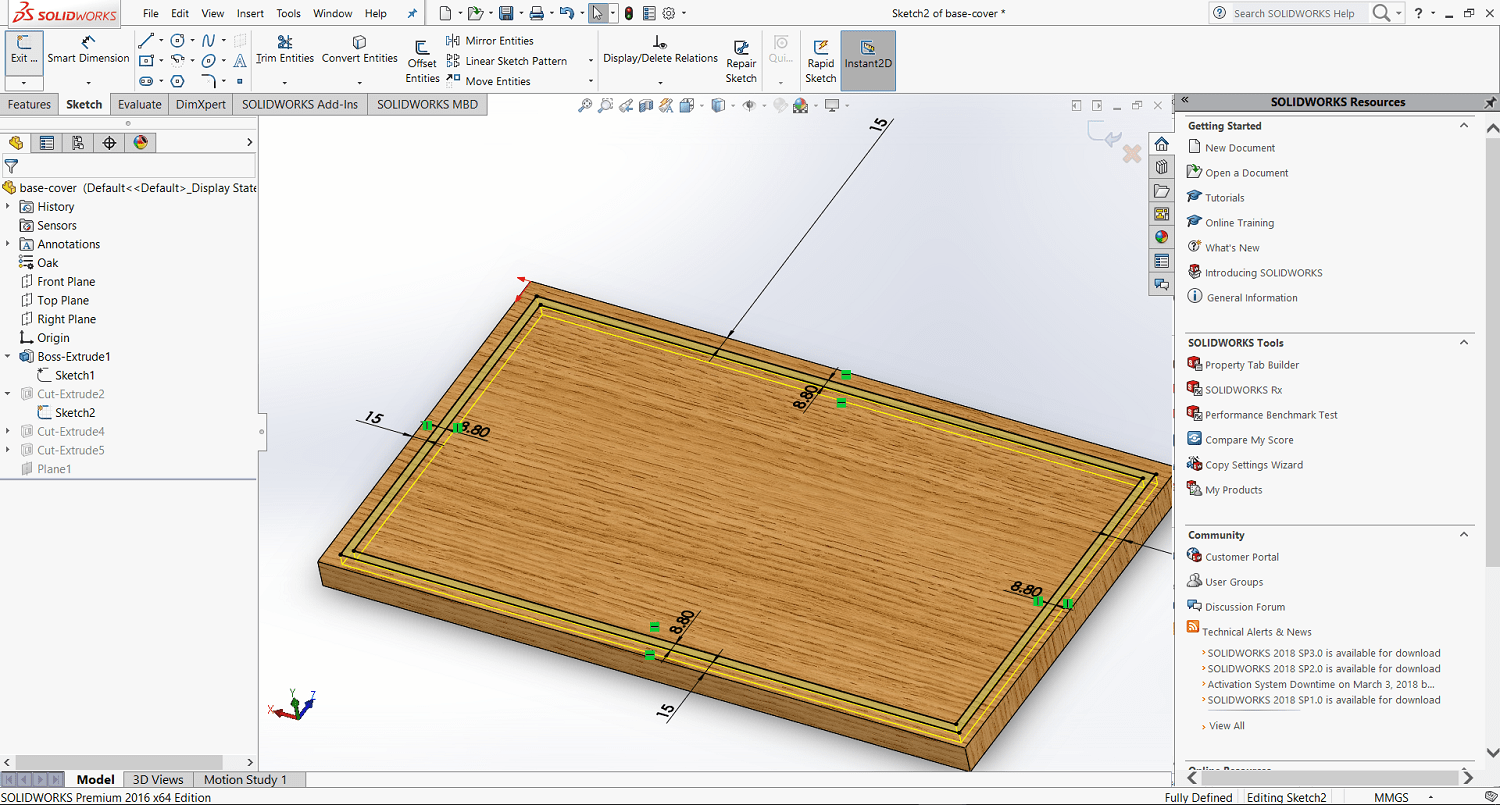Toggle Rapid Sketch mode
This screenshot has width=1500, height=805.
click(x=821, y=61)
